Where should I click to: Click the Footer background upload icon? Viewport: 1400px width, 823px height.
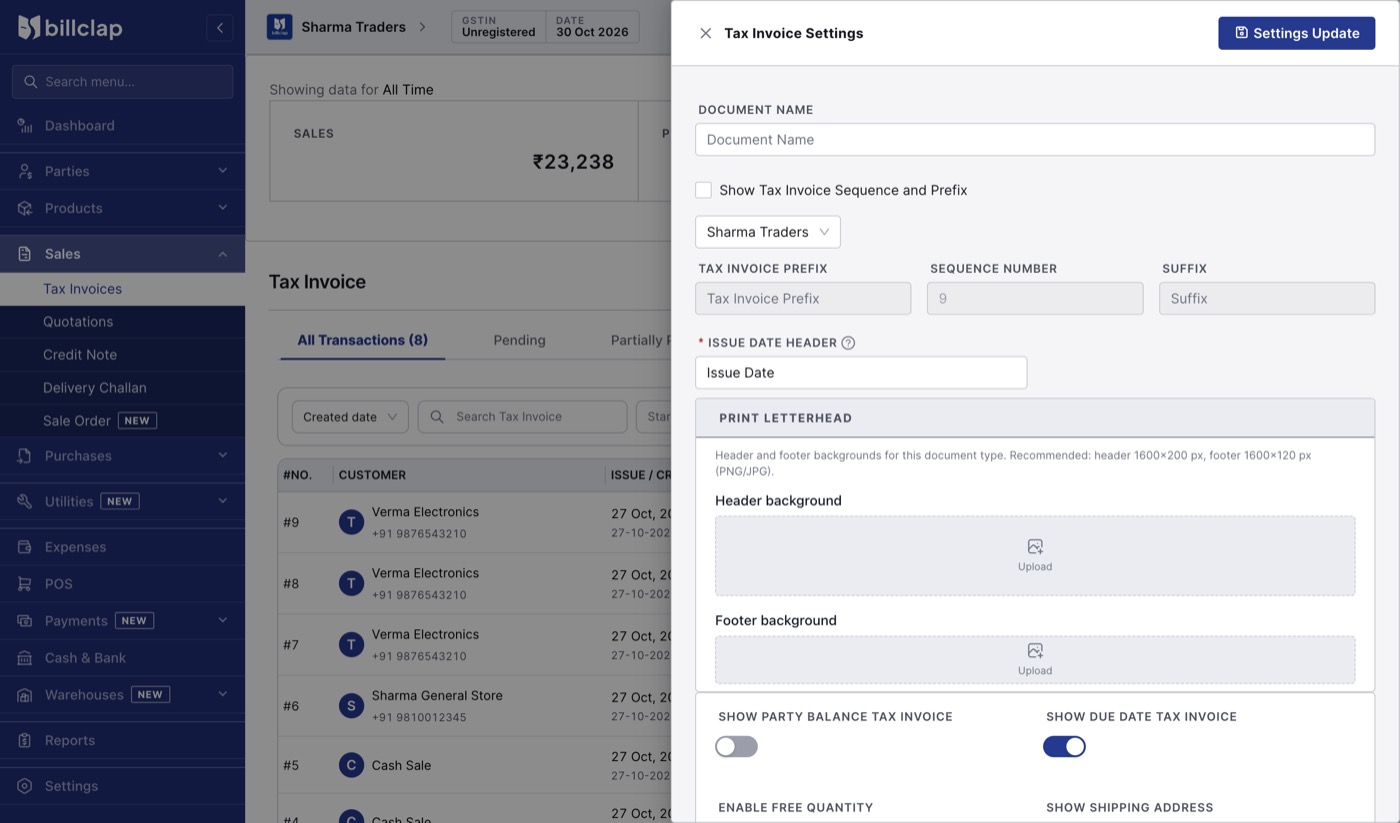tap(1035, 651)
